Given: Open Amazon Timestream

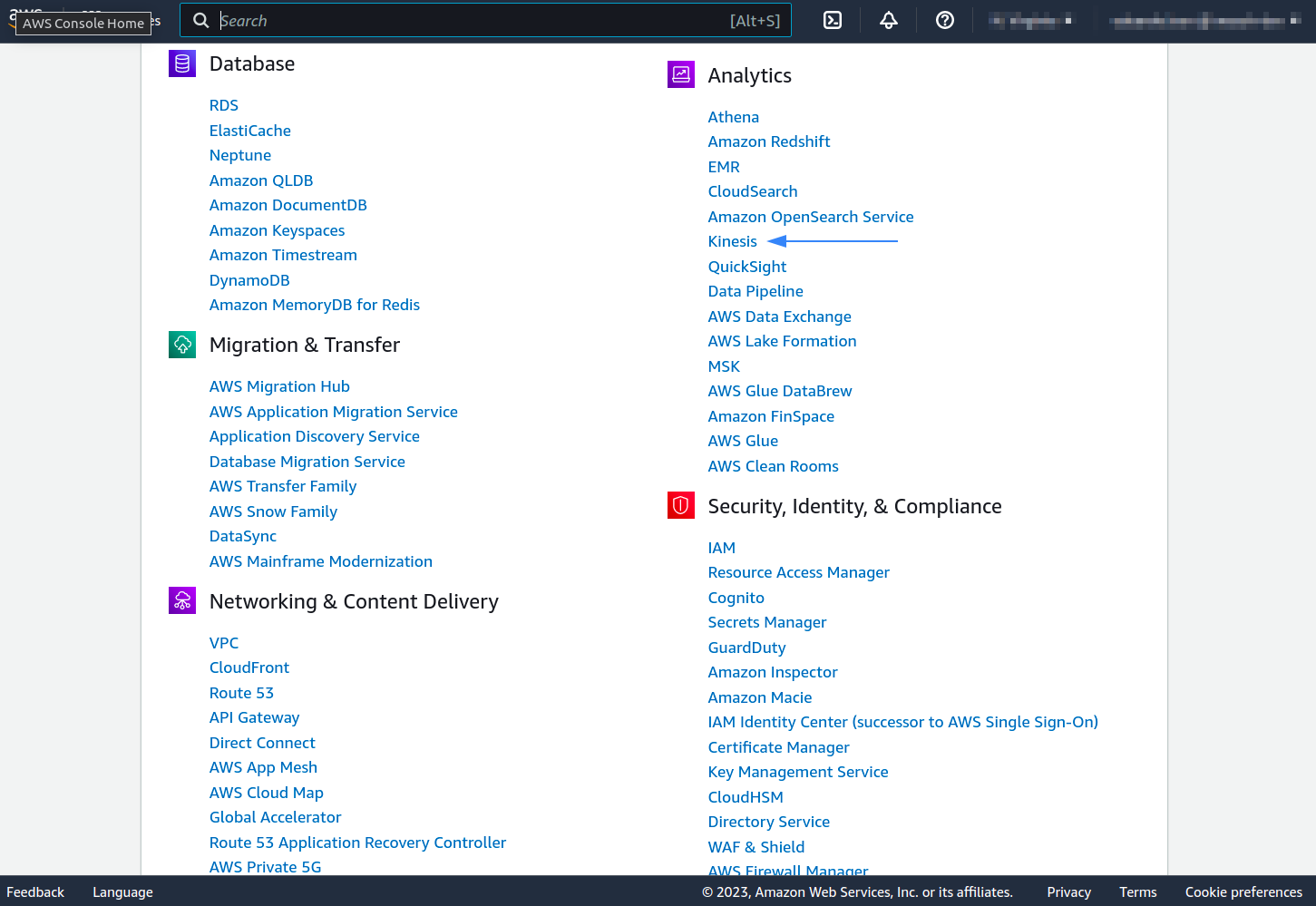Looking at the screenshot, I should point(283,255).
